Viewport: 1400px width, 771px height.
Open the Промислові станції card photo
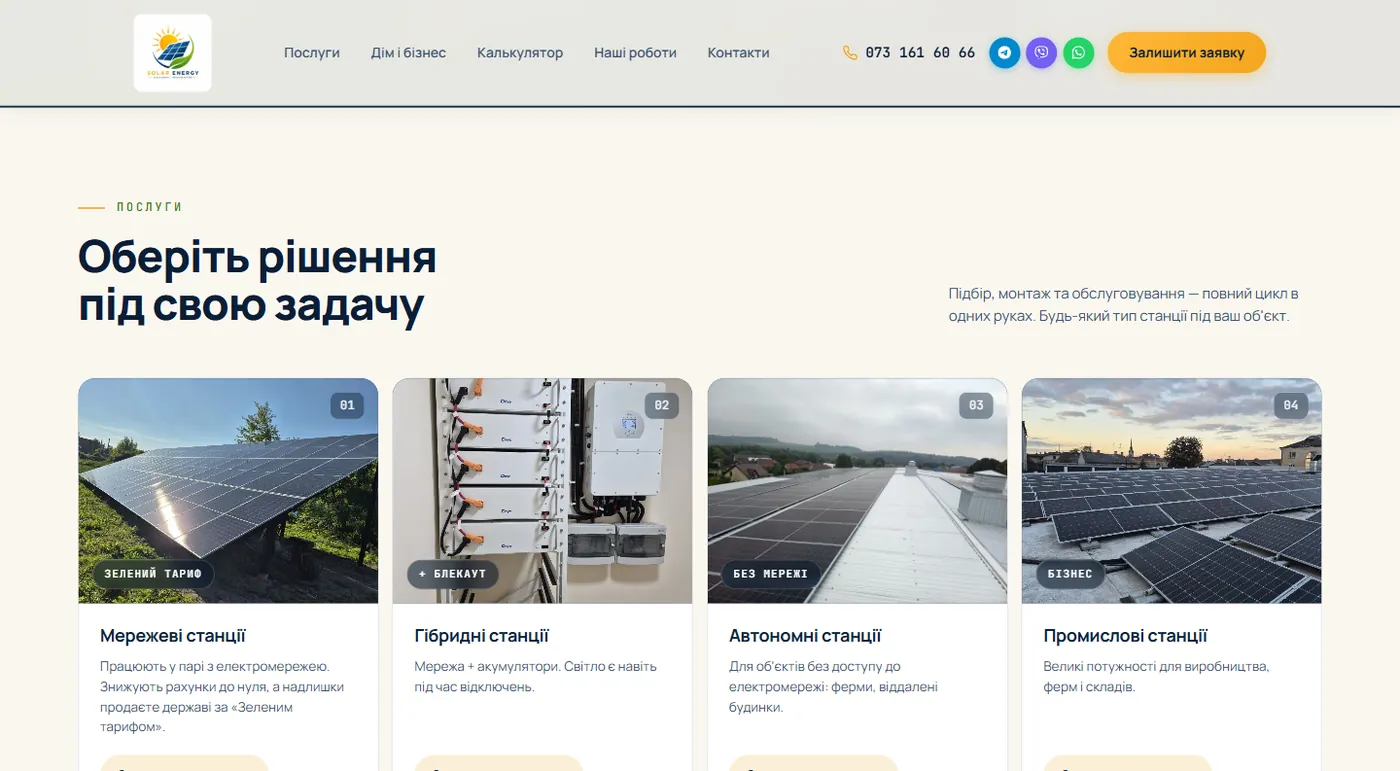pyautogui.click(x=1171, y=491)
